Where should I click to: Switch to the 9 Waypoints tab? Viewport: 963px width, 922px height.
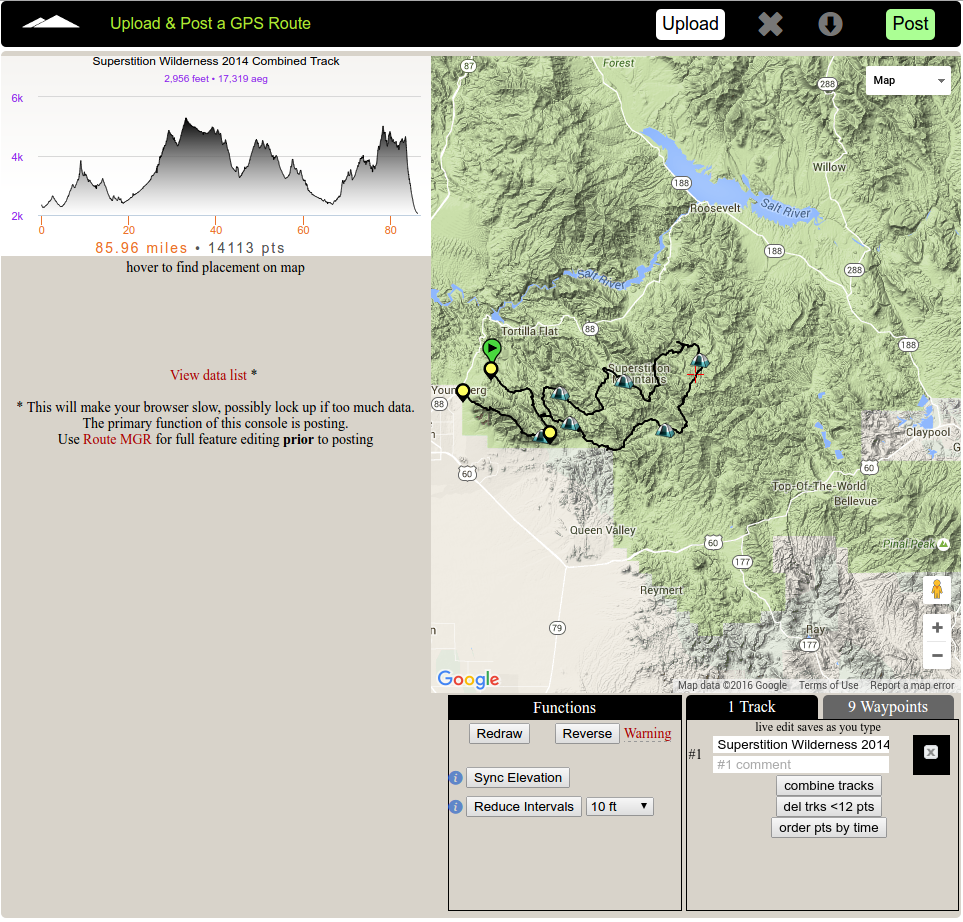(887, 707)
